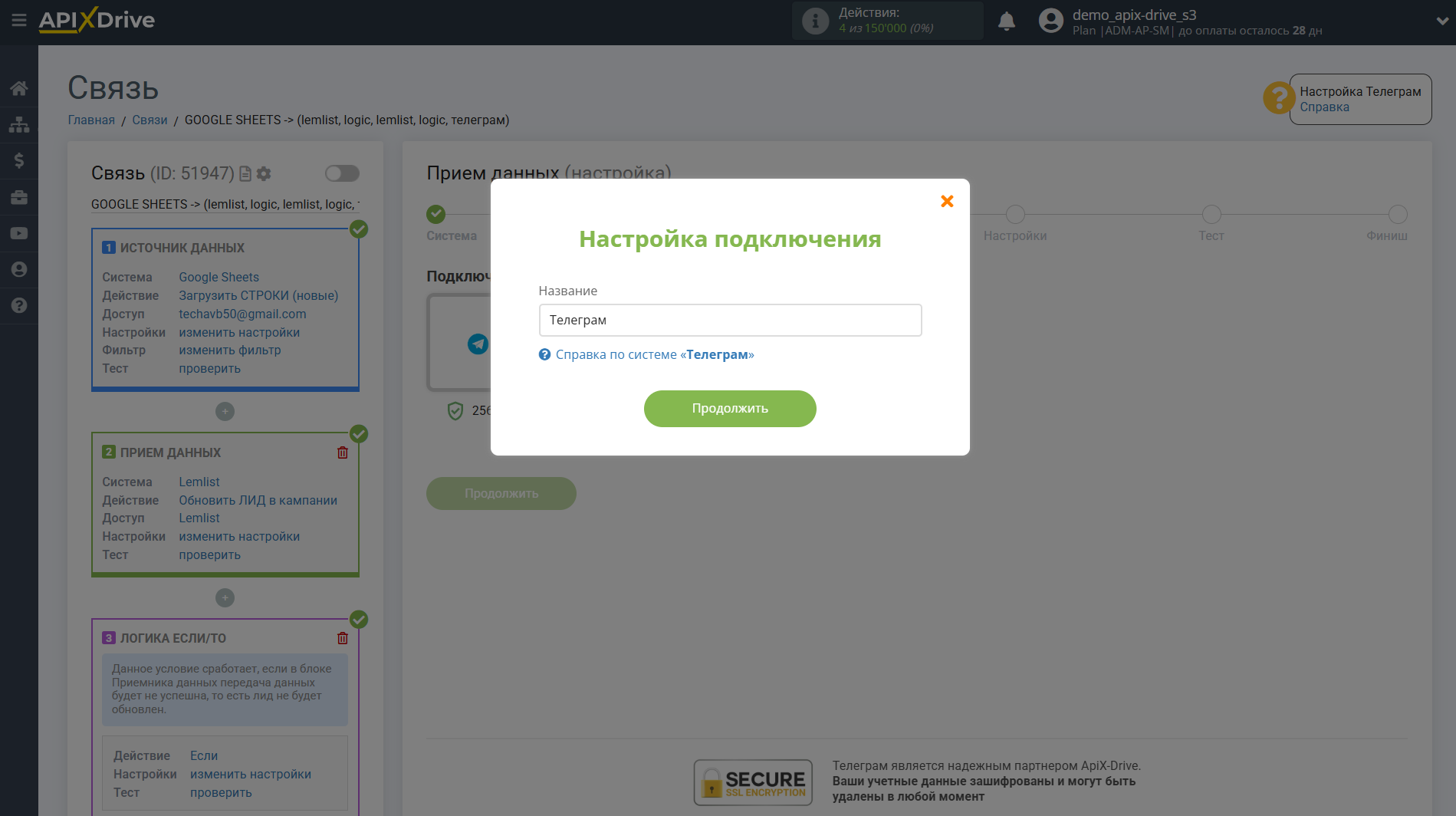1456x816 pixels.
Task: Expand the account dropdown chevron
Action: (x=1441, y=21)
